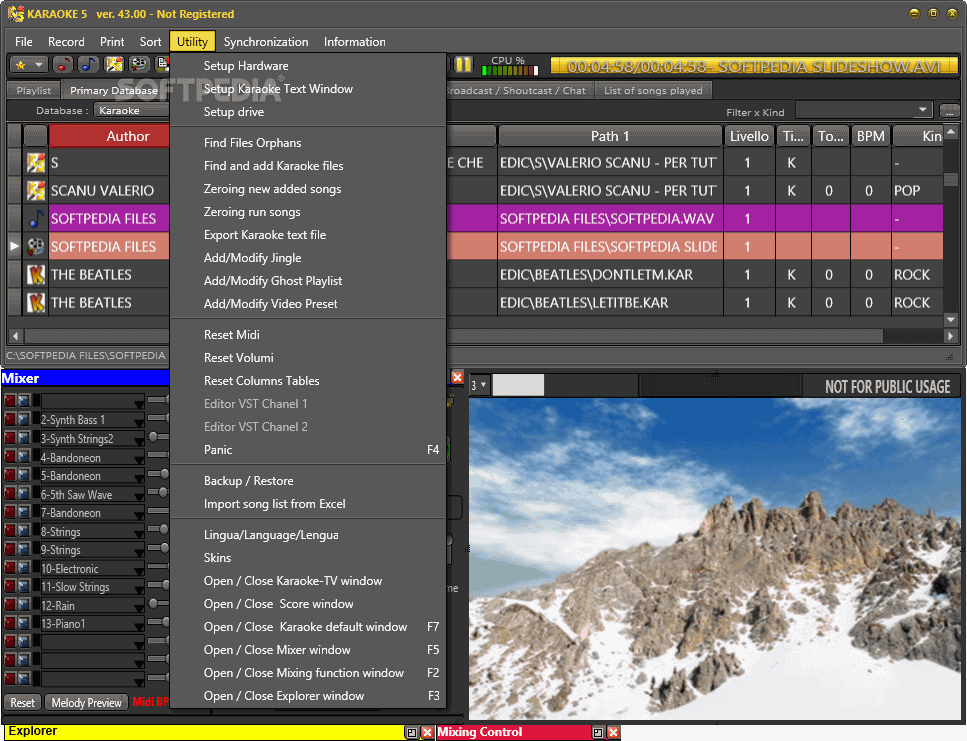Mute the 2-Synth Bass 1 channel red button
Image resolution: width=967 pixels, height=741 pixels.
[x=10, y=419]
